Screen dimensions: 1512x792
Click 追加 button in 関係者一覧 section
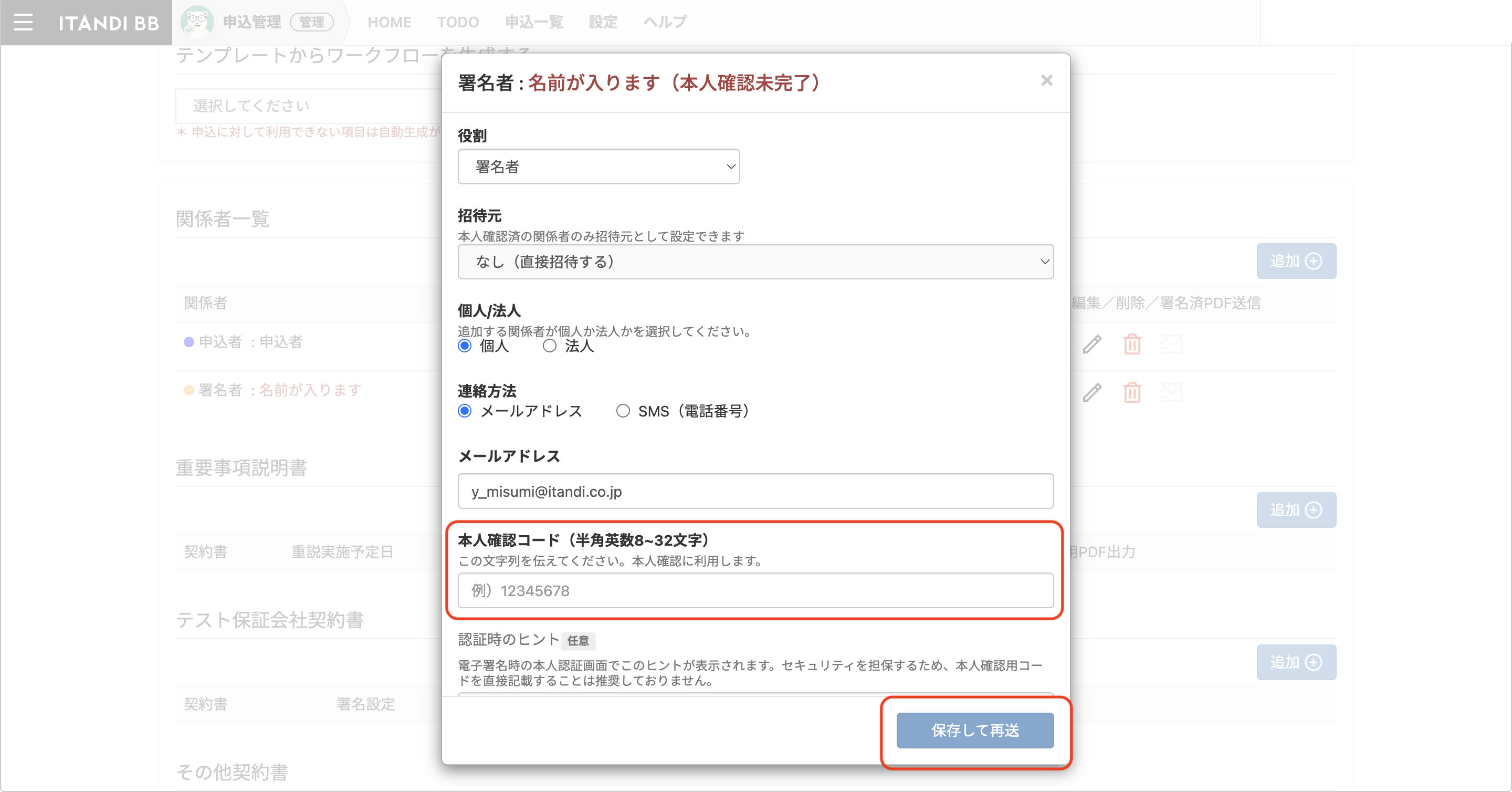point(1296,261)
